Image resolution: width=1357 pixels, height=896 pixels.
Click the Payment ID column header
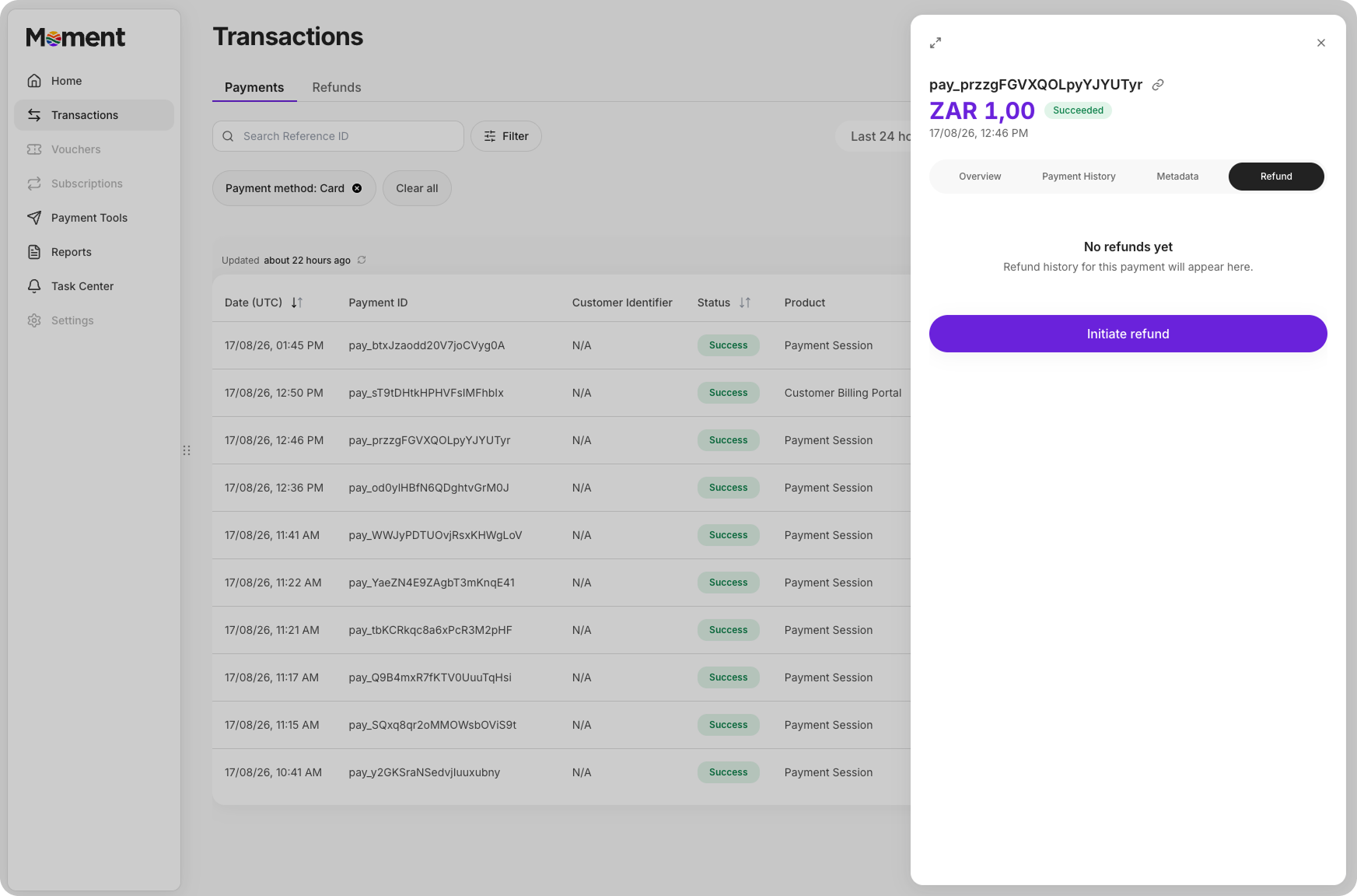coord(378,303)
